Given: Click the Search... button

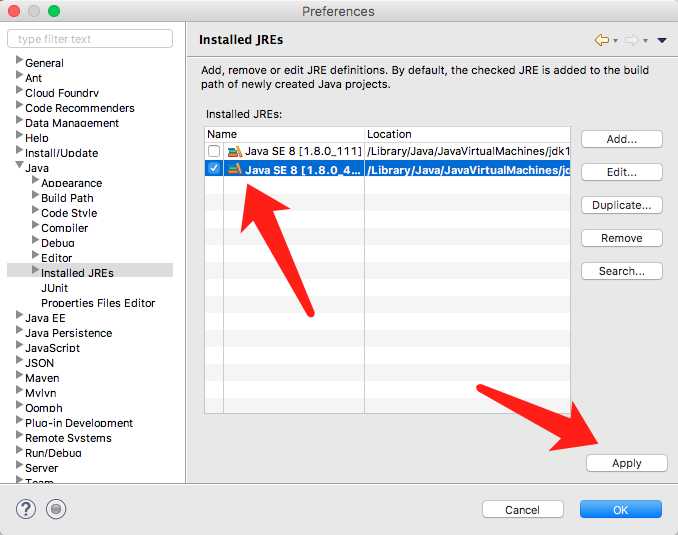Looking at the screenshot, I should 622,271.
